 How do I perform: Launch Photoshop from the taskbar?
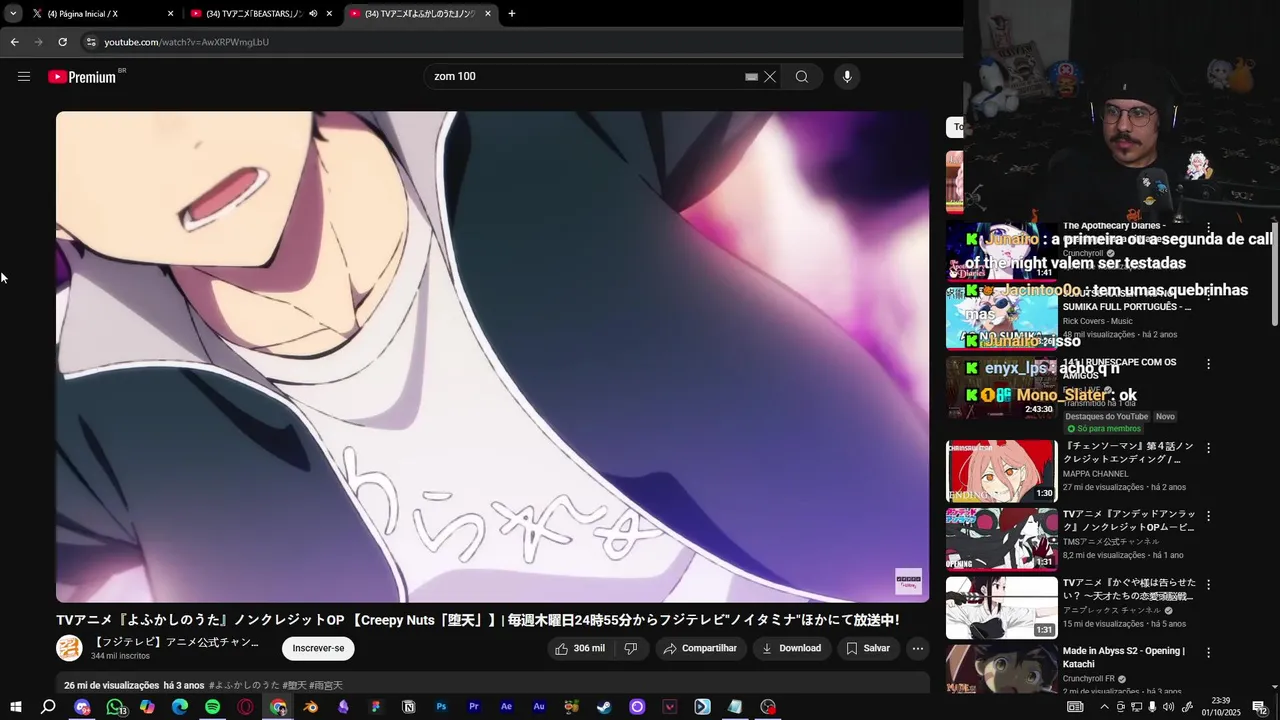click(441, 707)
